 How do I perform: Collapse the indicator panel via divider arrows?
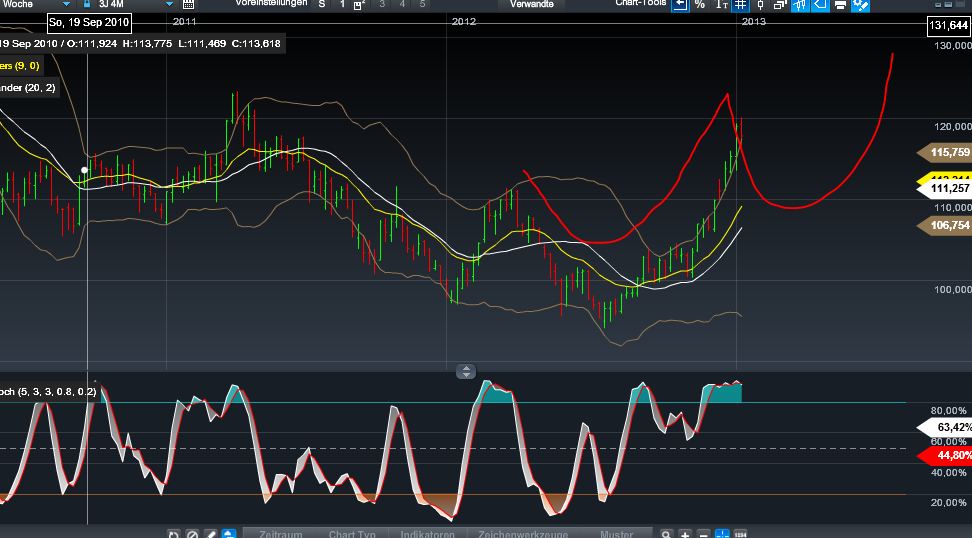tap(466, 371)
